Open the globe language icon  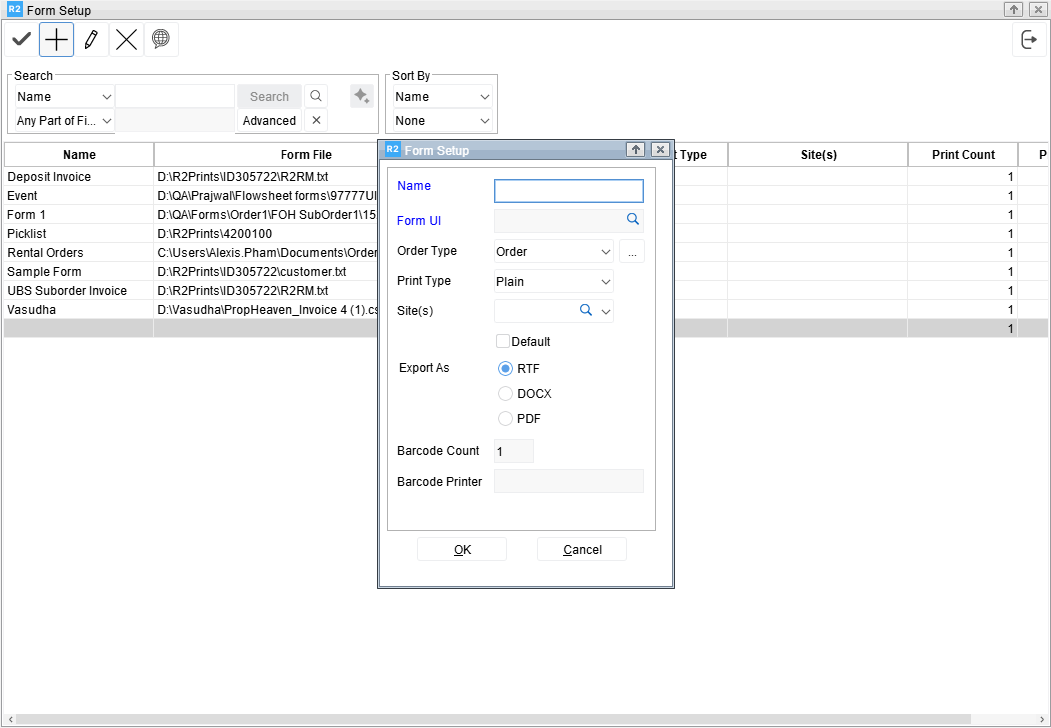(x=160, y=40)
